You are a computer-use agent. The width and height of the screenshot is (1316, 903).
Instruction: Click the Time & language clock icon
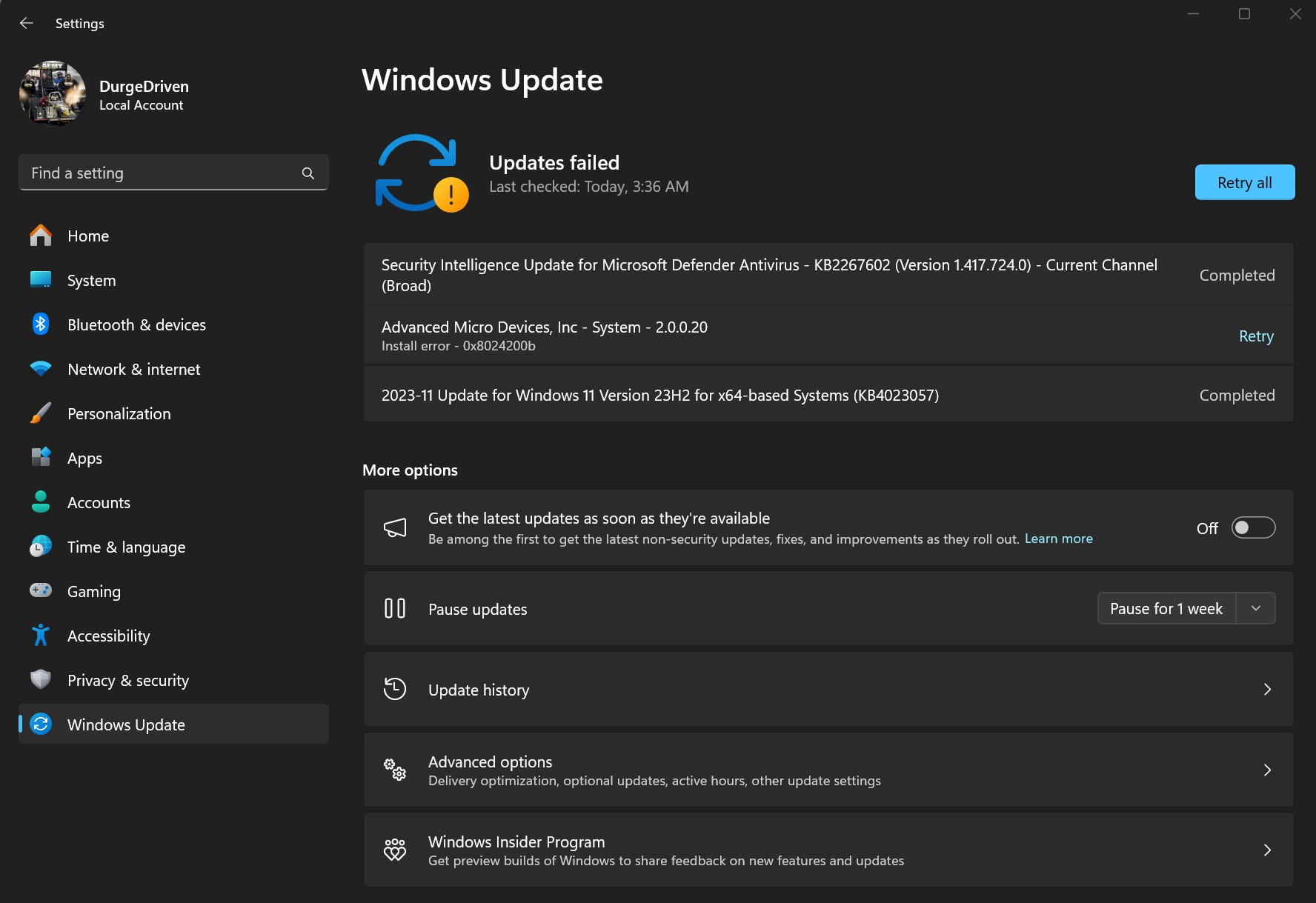click(x=41, y=547)
